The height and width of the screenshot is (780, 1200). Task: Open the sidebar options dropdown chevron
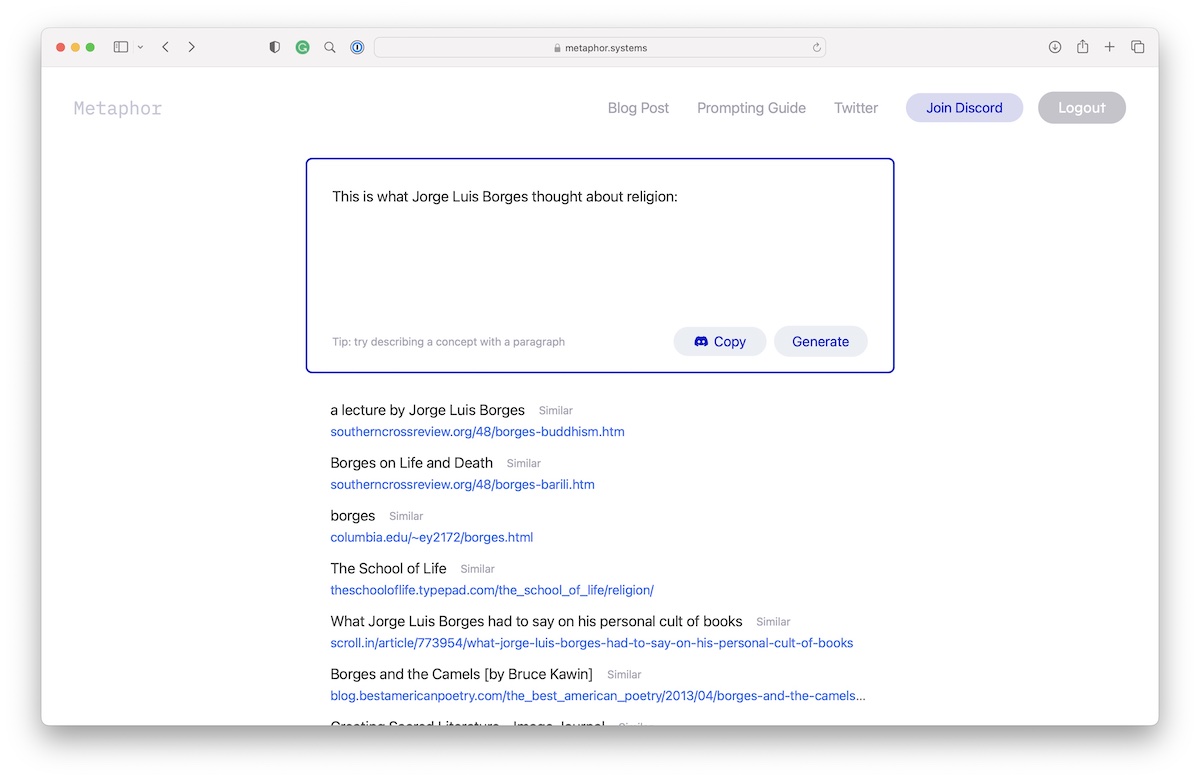[140, 47]
